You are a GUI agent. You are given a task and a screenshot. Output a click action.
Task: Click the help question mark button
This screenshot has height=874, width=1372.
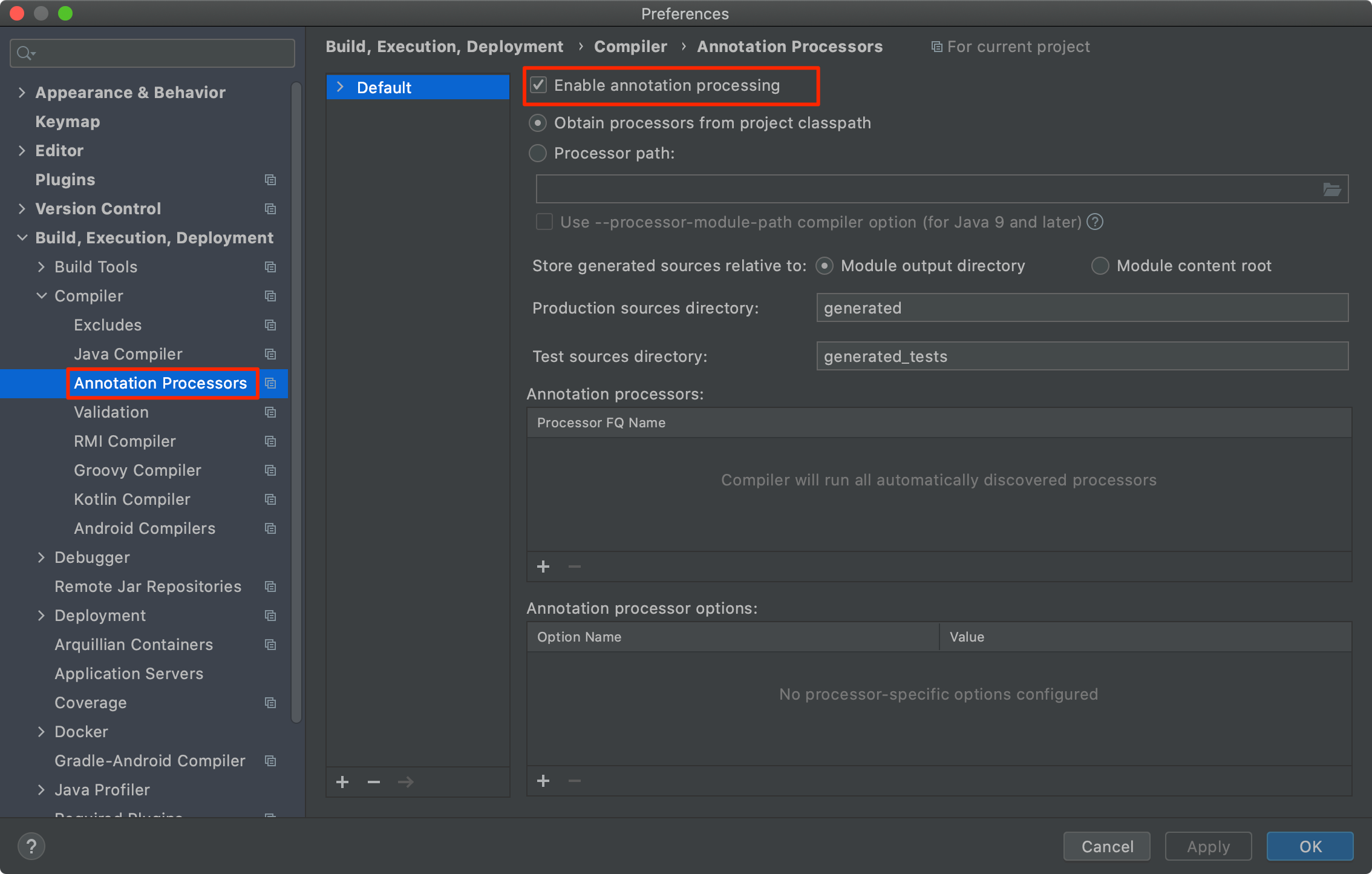pyautogui.click(x=31, y=846)
